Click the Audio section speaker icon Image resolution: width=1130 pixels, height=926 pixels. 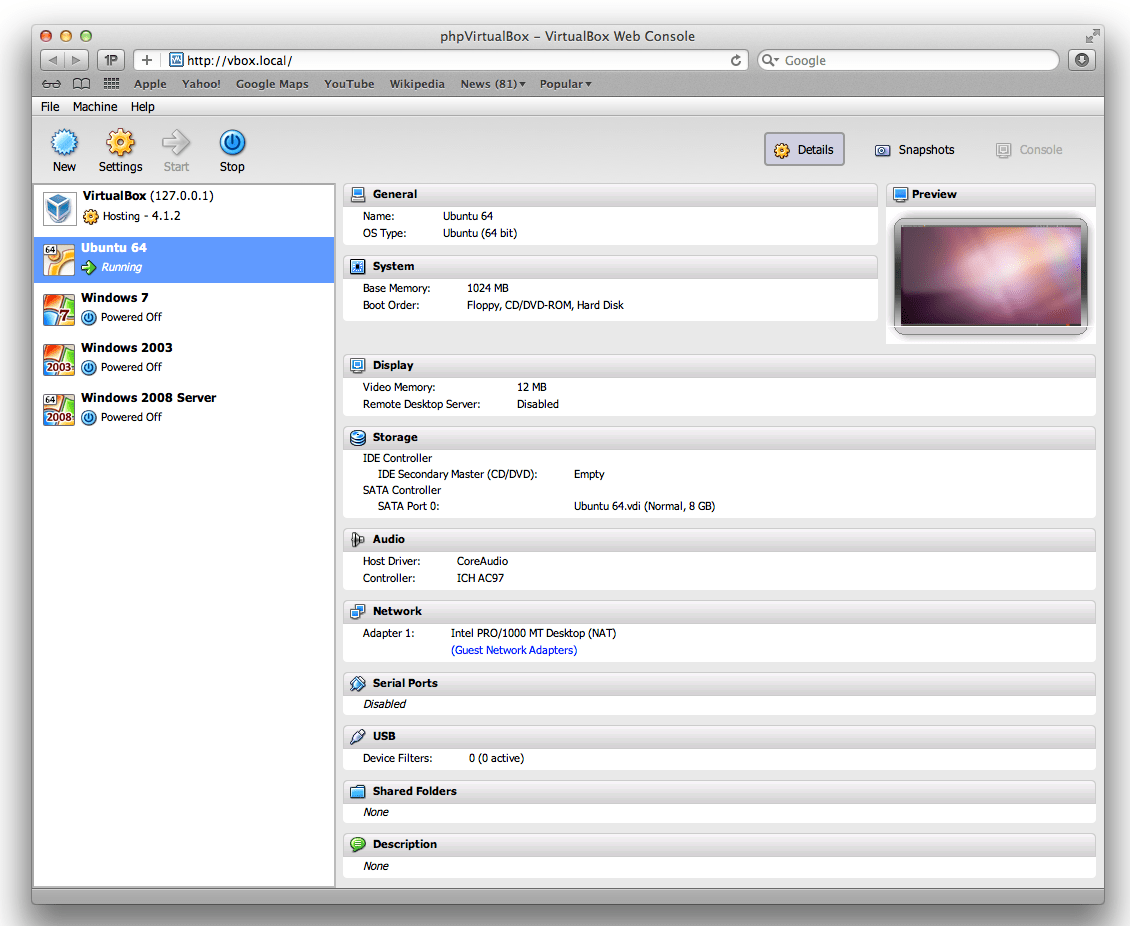point(357,539)
